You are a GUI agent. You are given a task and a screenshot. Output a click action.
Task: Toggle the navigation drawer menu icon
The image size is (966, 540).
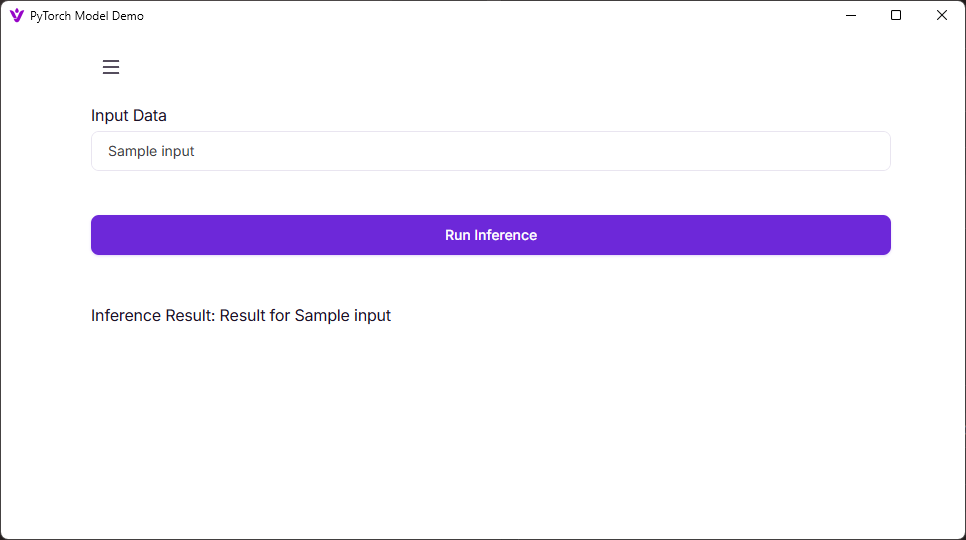coord(111,67)
